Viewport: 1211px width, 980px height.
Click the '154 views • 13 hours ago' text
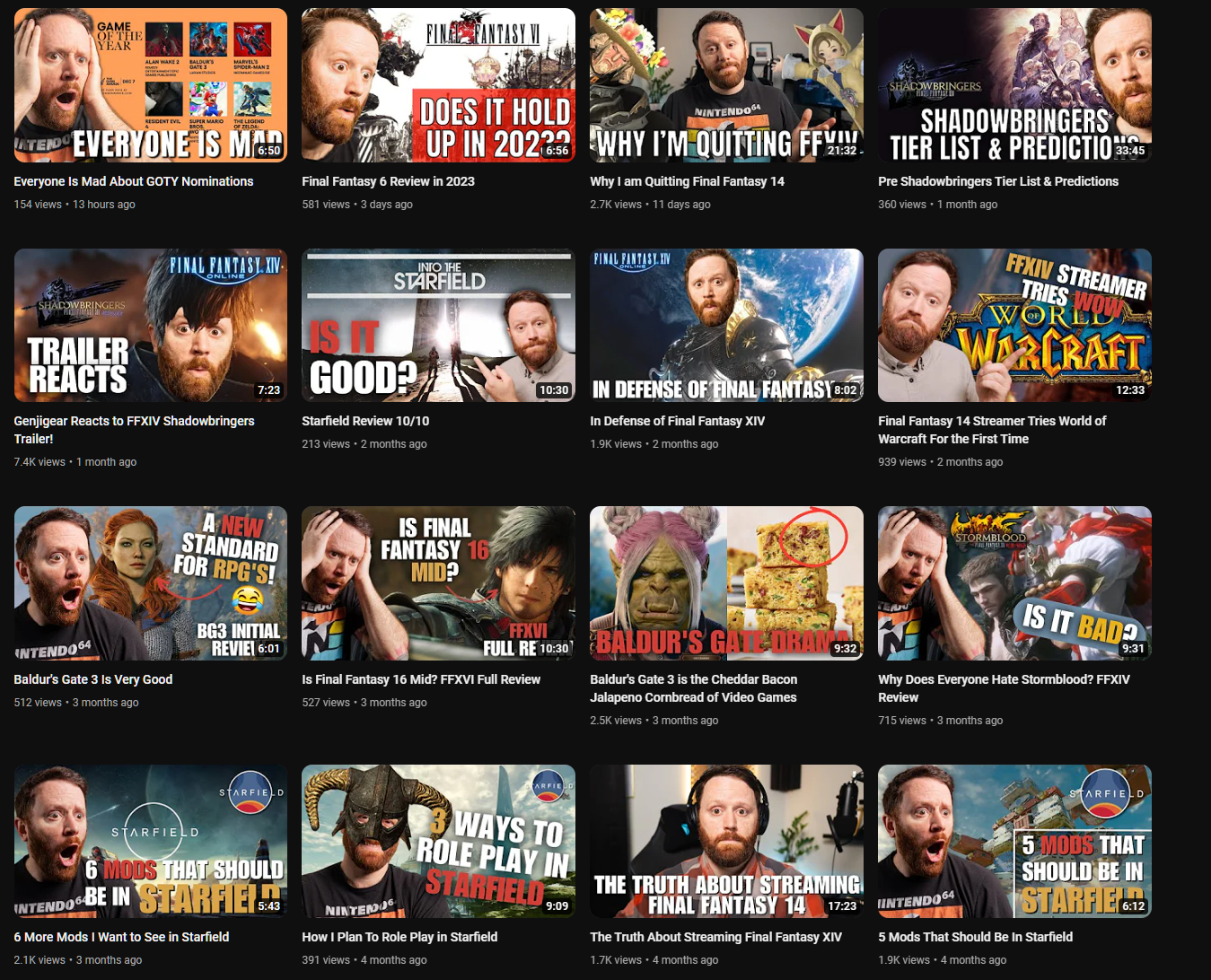tap(75, 205)
